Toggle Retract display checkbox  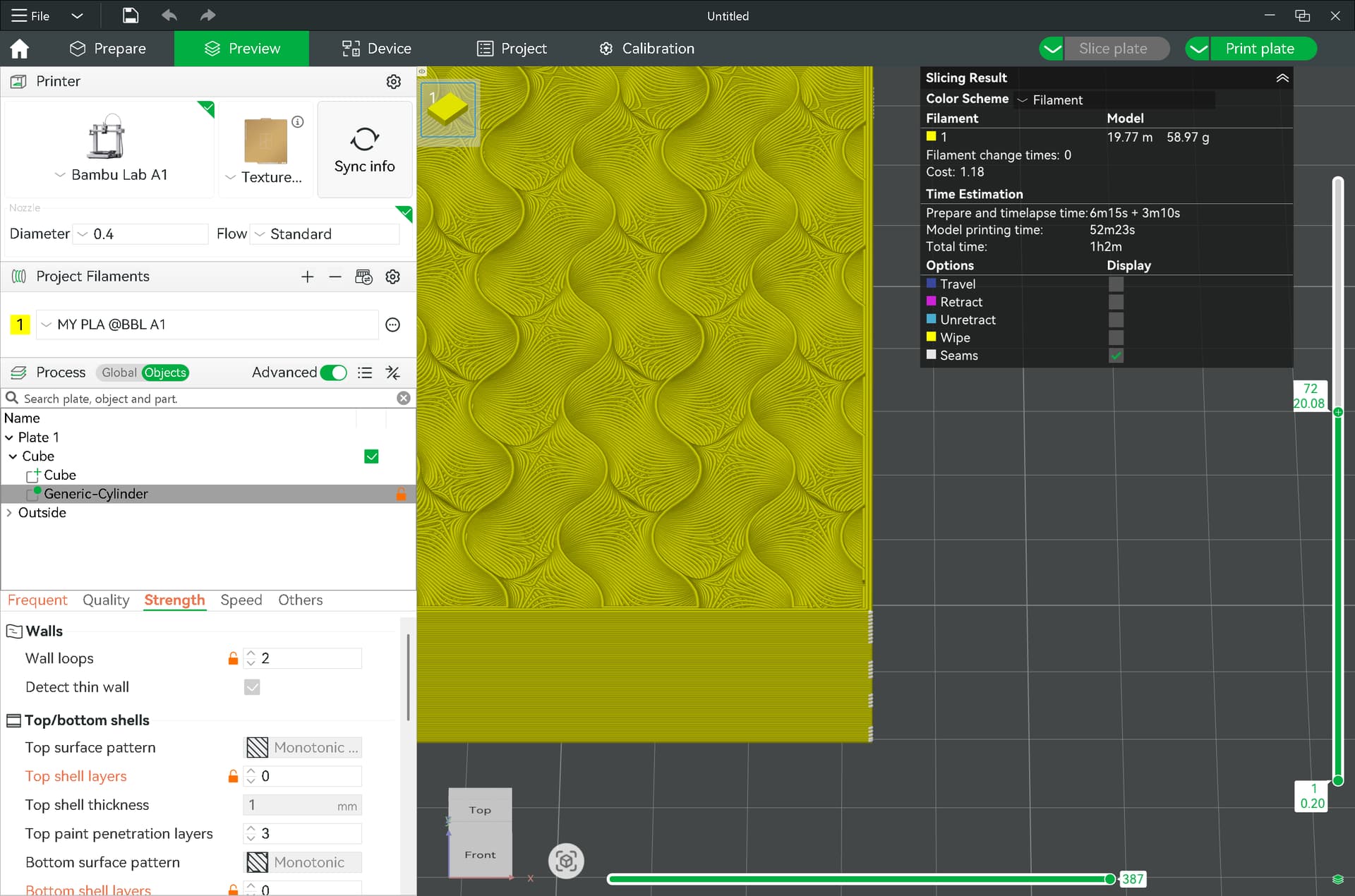pyautogui.click(x=1116, y=302)
